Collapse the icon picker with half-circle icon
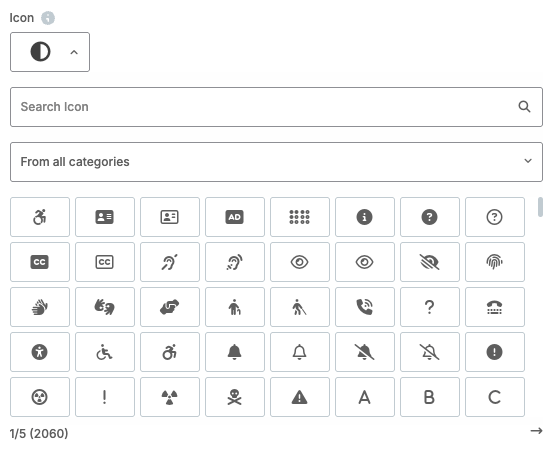 (x=50, y=52)
